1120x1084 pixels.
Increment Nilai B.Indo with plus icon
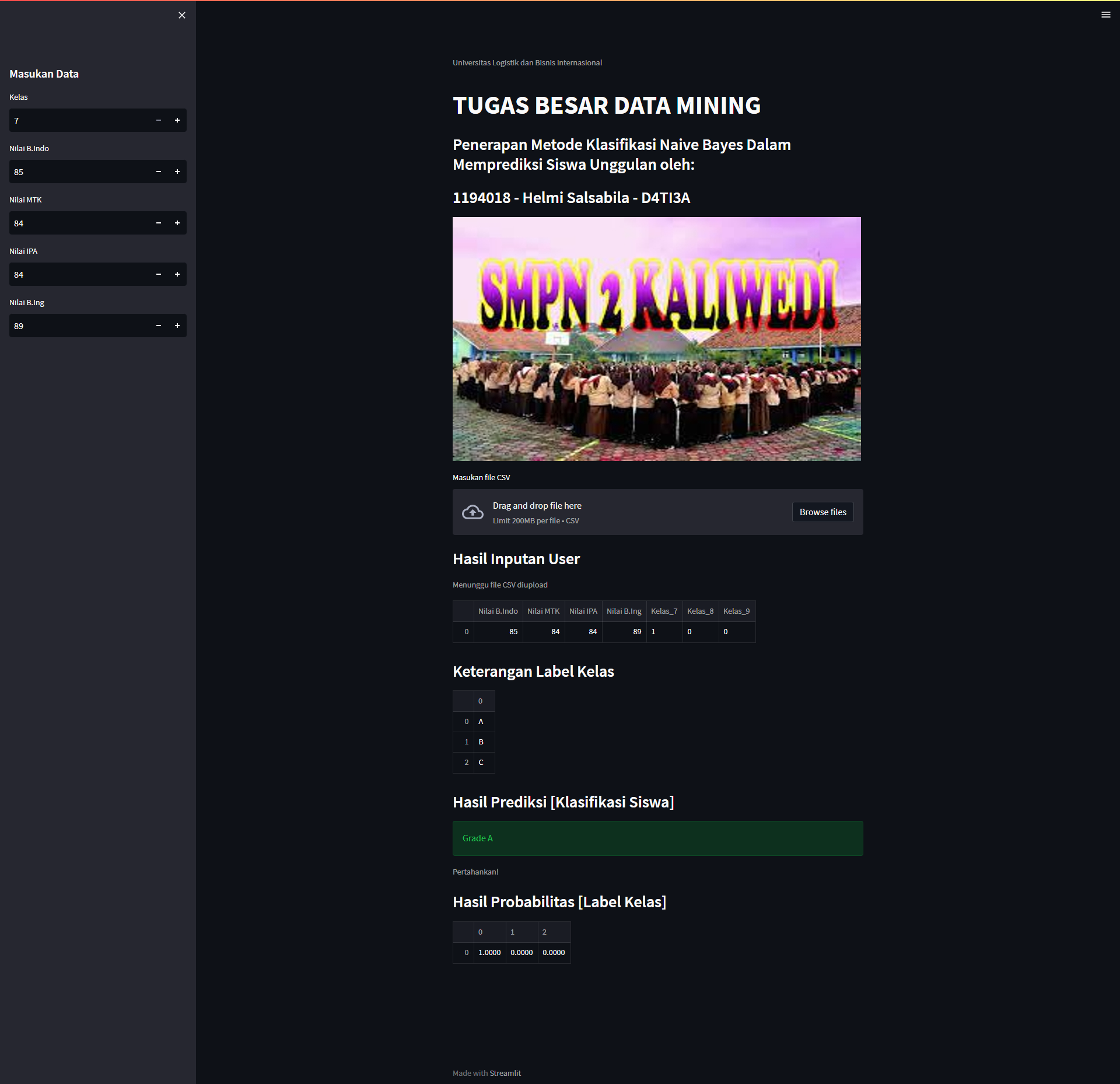[x=177, y=172]
